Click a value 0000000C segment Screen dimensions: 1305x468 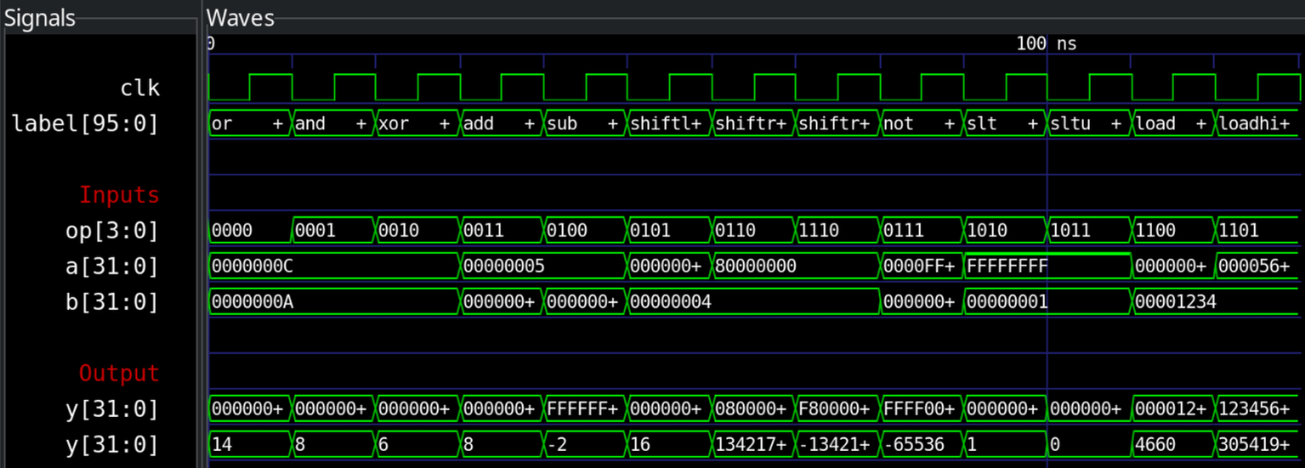(x=334, y=267)
